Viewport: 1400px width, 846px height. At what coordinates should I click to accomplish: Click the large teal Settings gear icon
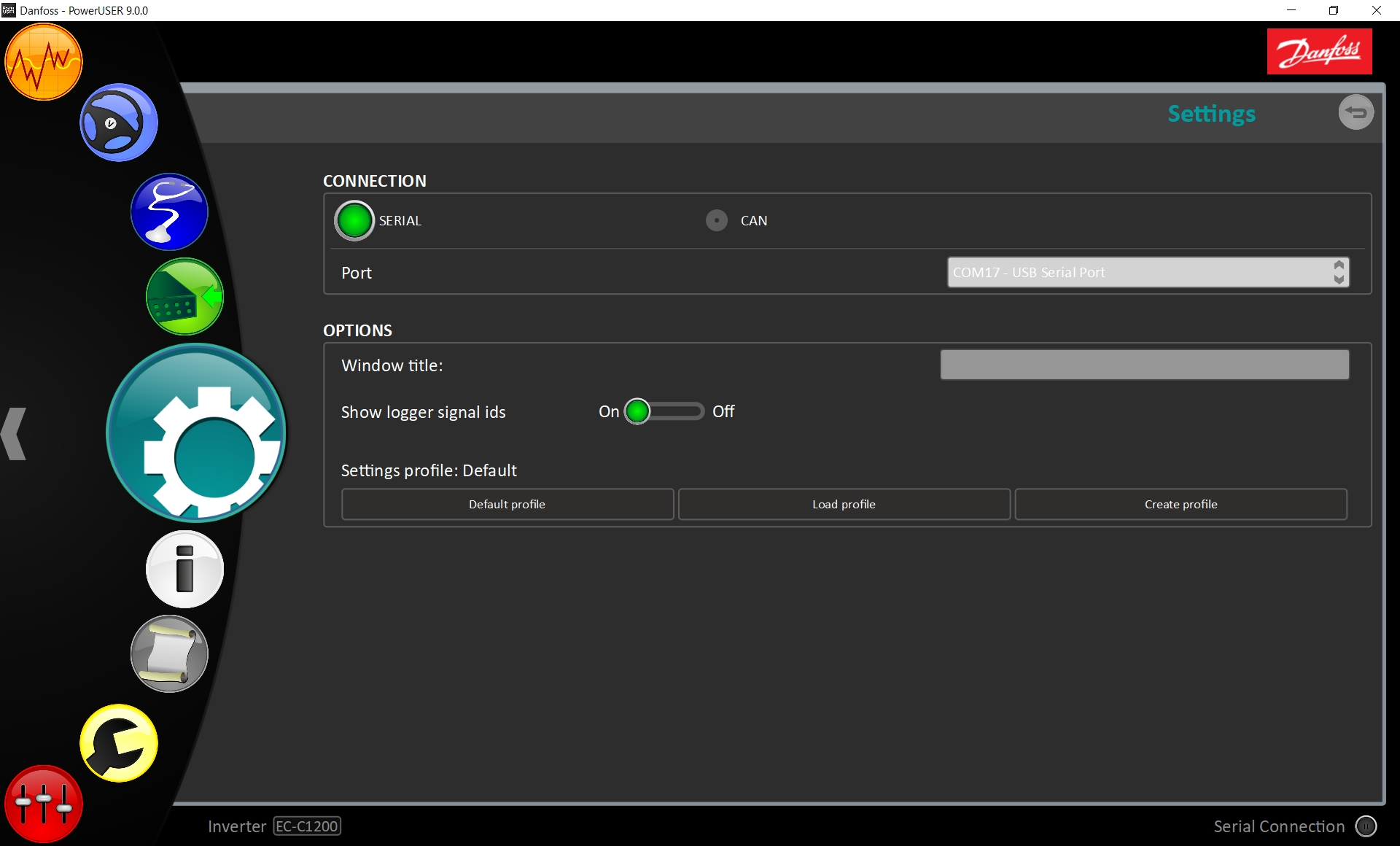pos(196,433)
